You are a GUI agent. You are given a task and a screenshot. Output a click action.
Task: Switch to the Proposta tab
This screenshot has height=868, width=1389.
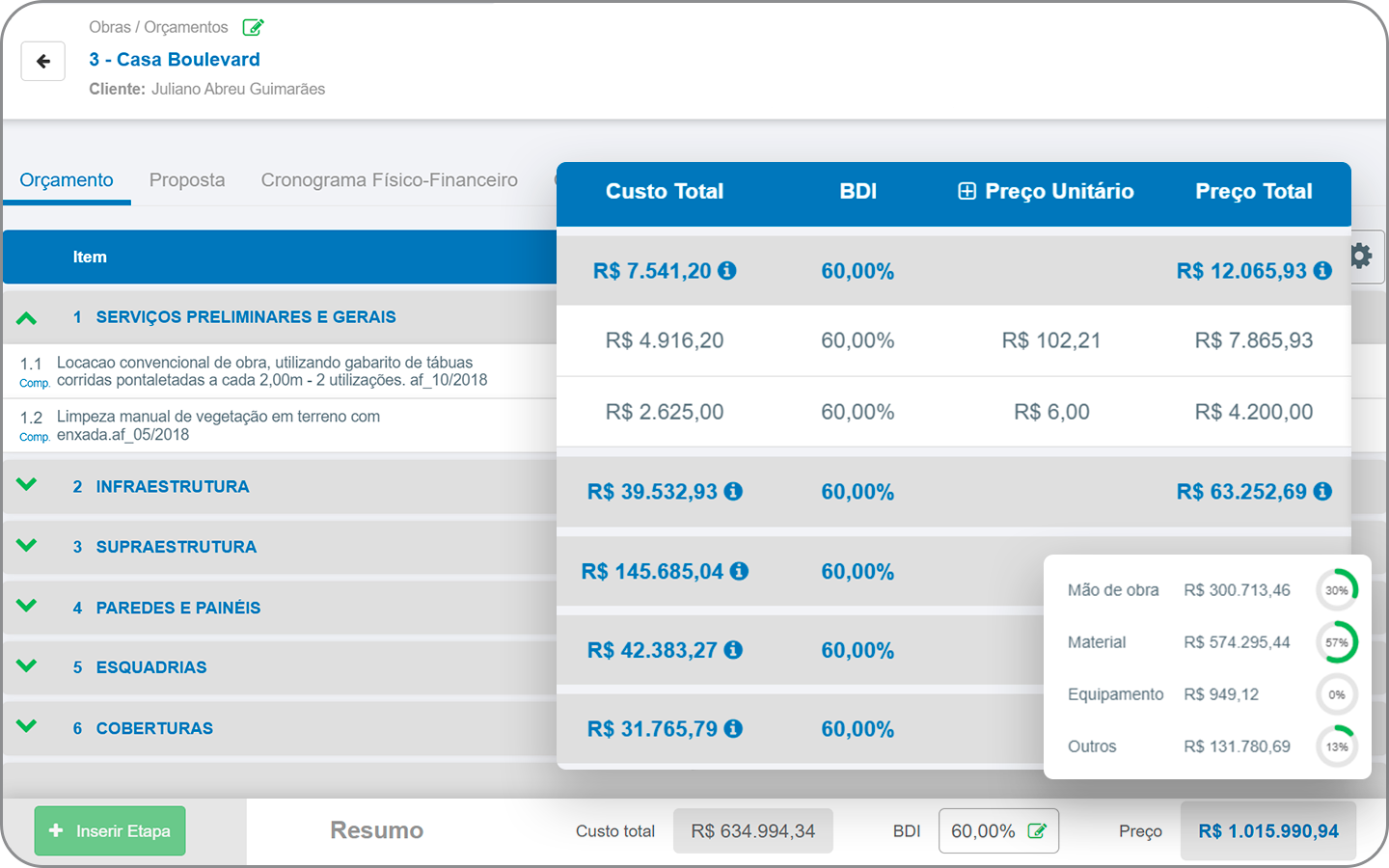tap(187, 180)
